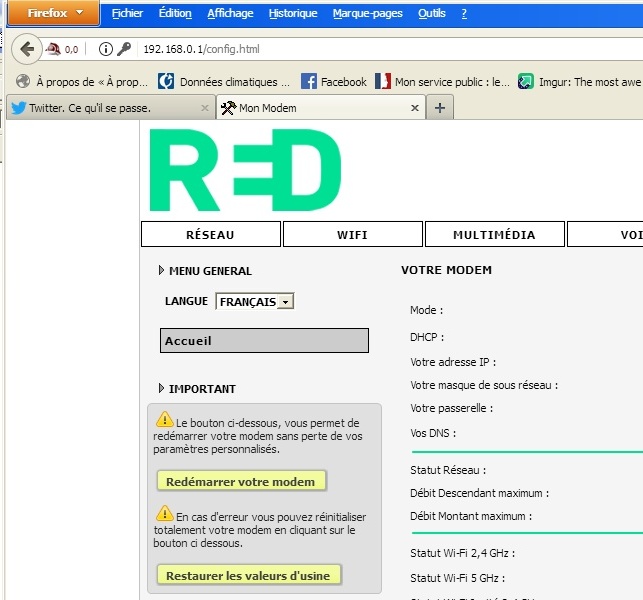This screenshot has width=643, height=600.
Task: Click the key icon in the address bar
Action: [x=124, y=49]
